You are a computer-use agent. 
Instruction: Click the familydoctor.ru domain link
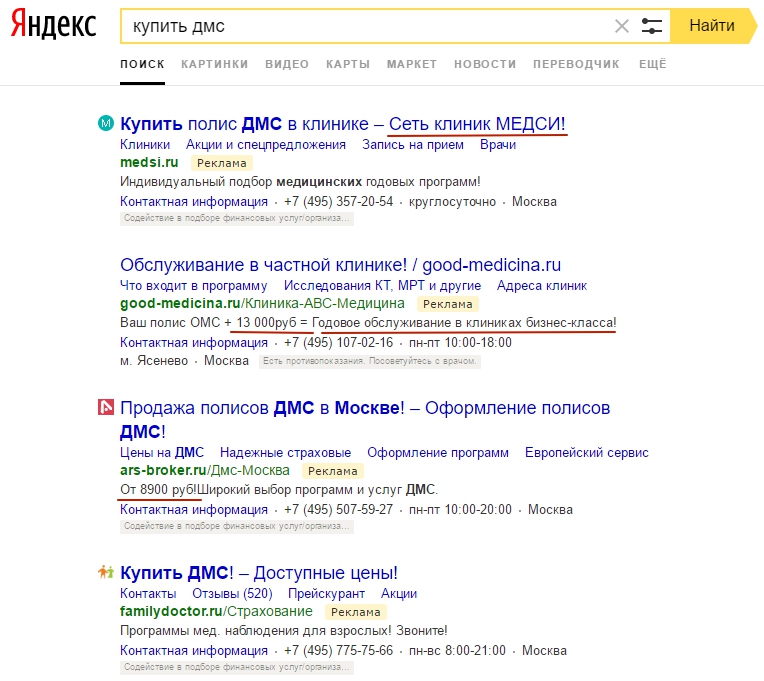tap(171, 612)
